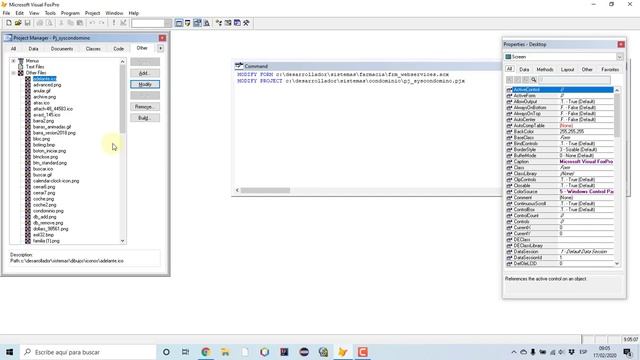Open the View menu
The height and width of the screenshot is (360, 640).
(x=34, y=13)
